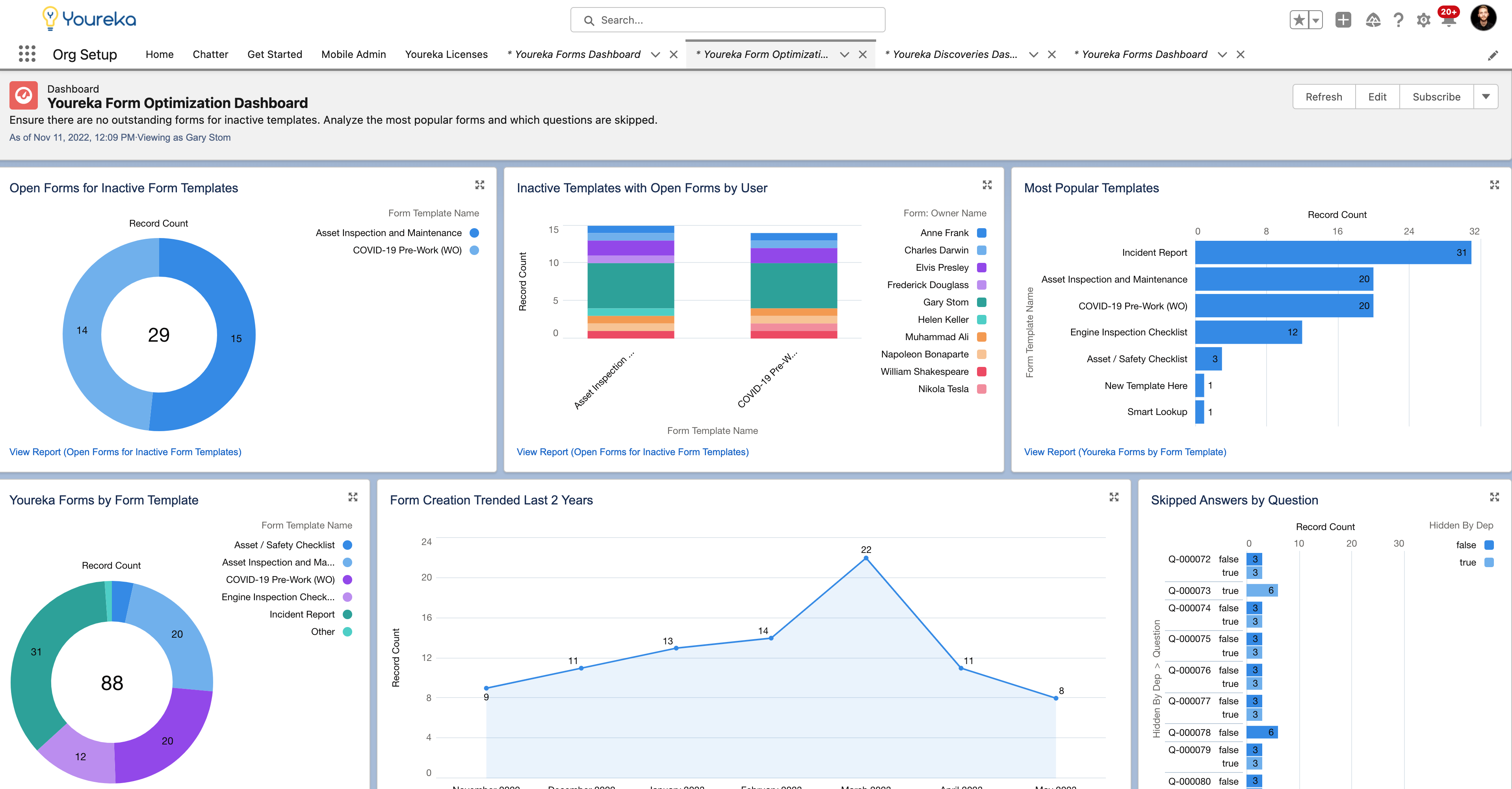Click the Engine Inspection Checklist bar showing 12
1512x789 pixels.
click(1248, 332)
